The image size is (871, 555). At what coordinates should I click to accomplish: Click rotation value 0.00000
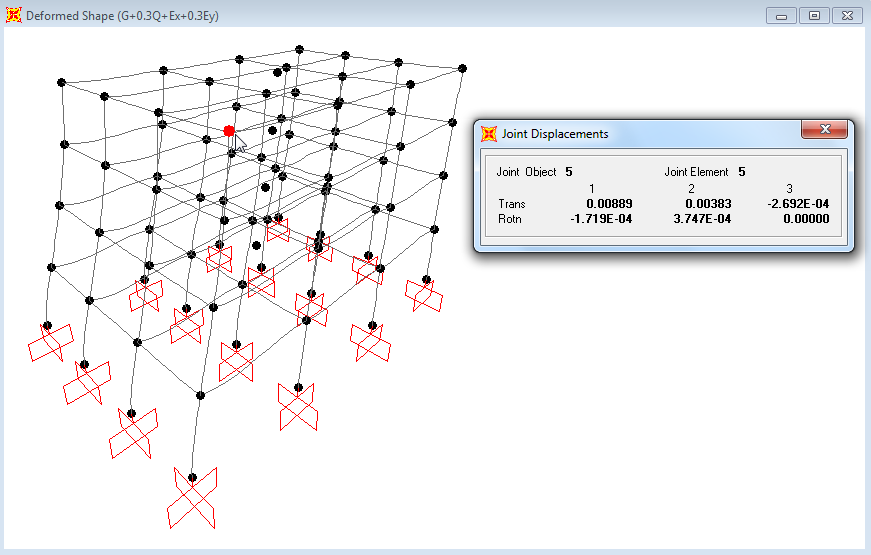806,219
